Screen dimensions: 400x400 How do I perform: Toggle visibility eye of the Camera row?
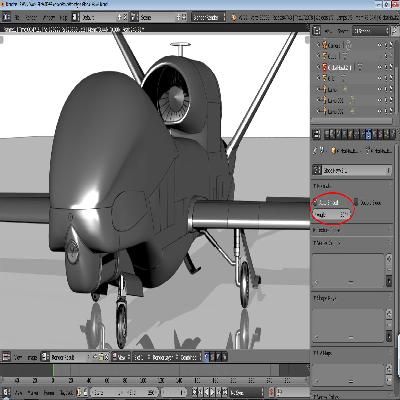(x=380, y=45)
